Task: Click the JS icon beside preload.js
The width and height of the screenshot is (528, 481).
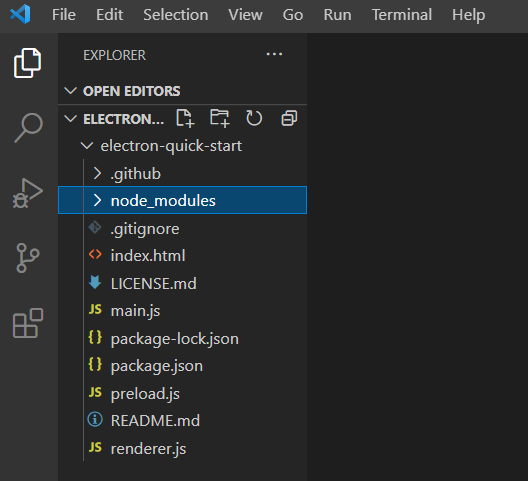Action: [95, 392]
